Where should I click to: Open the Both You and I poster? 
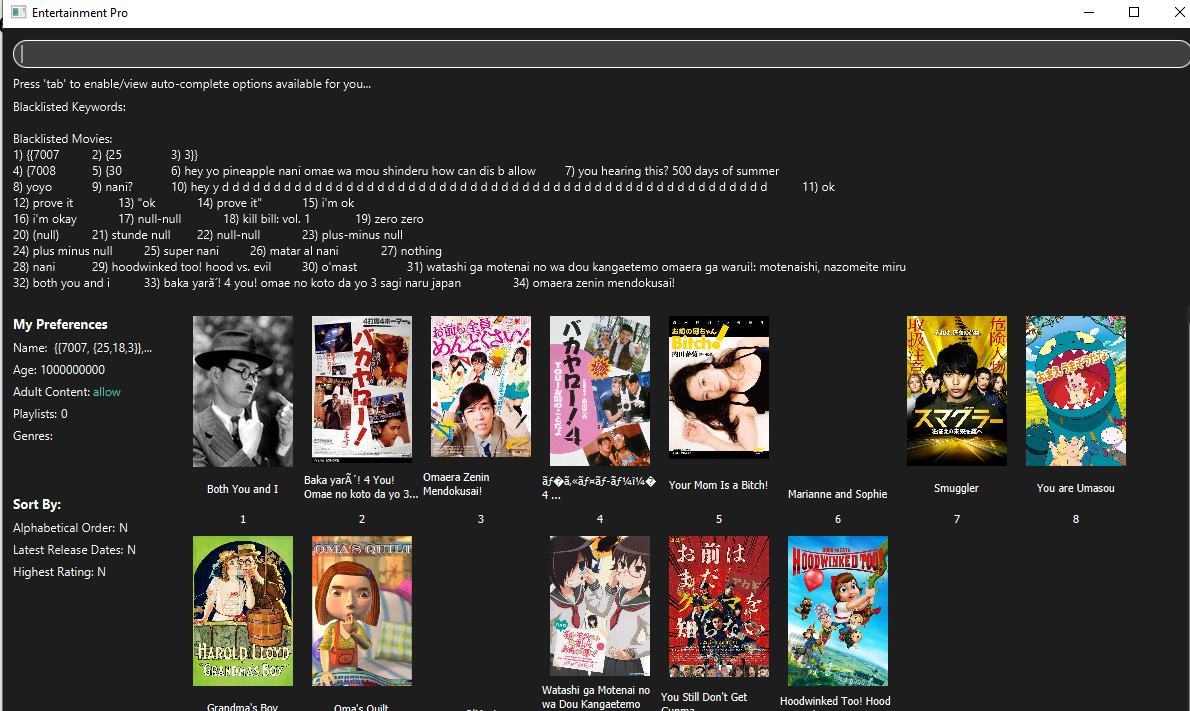coord(243,391)
